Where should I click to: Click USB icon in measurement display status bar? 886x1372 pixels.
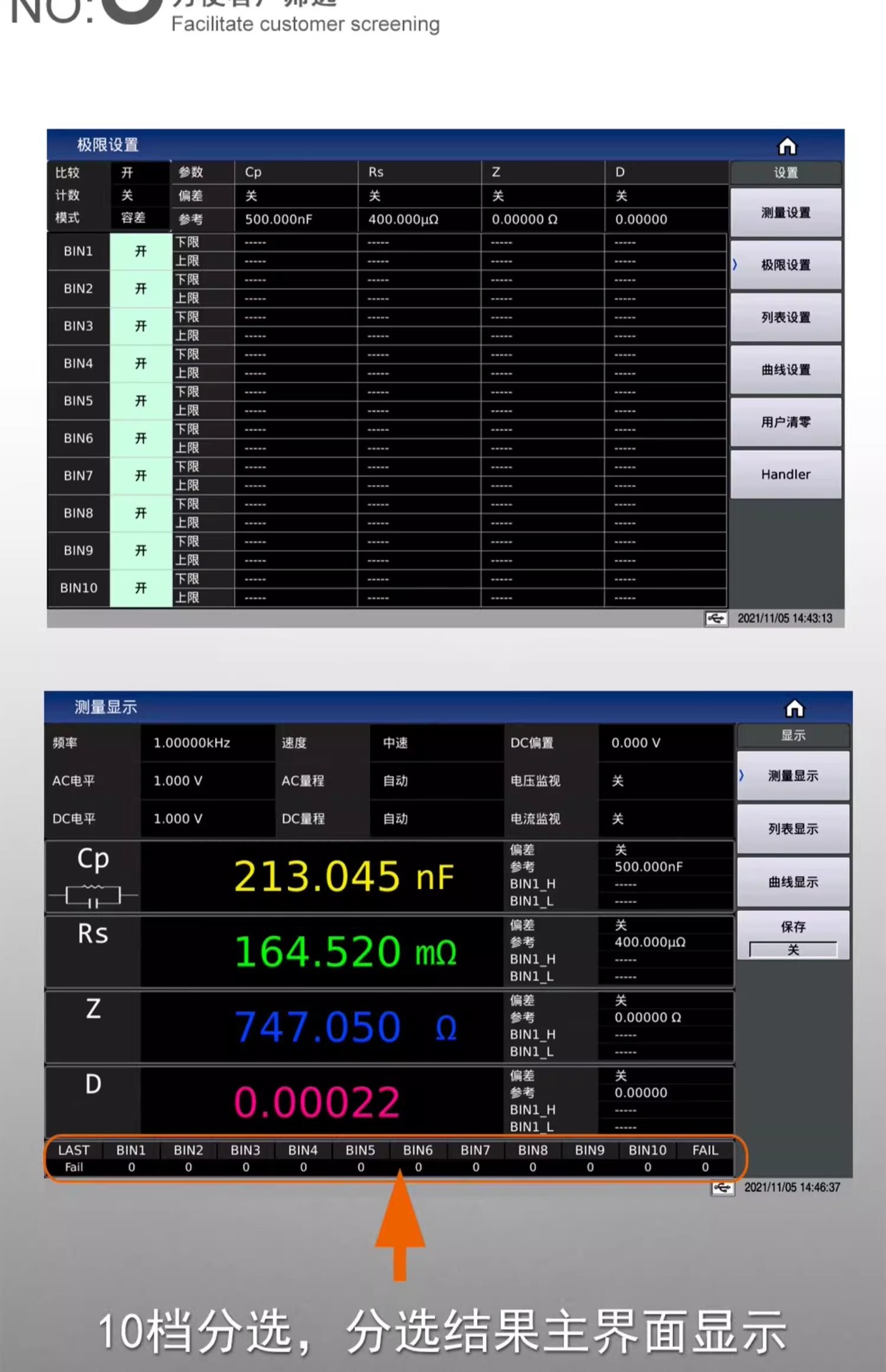pos(722,1188)
